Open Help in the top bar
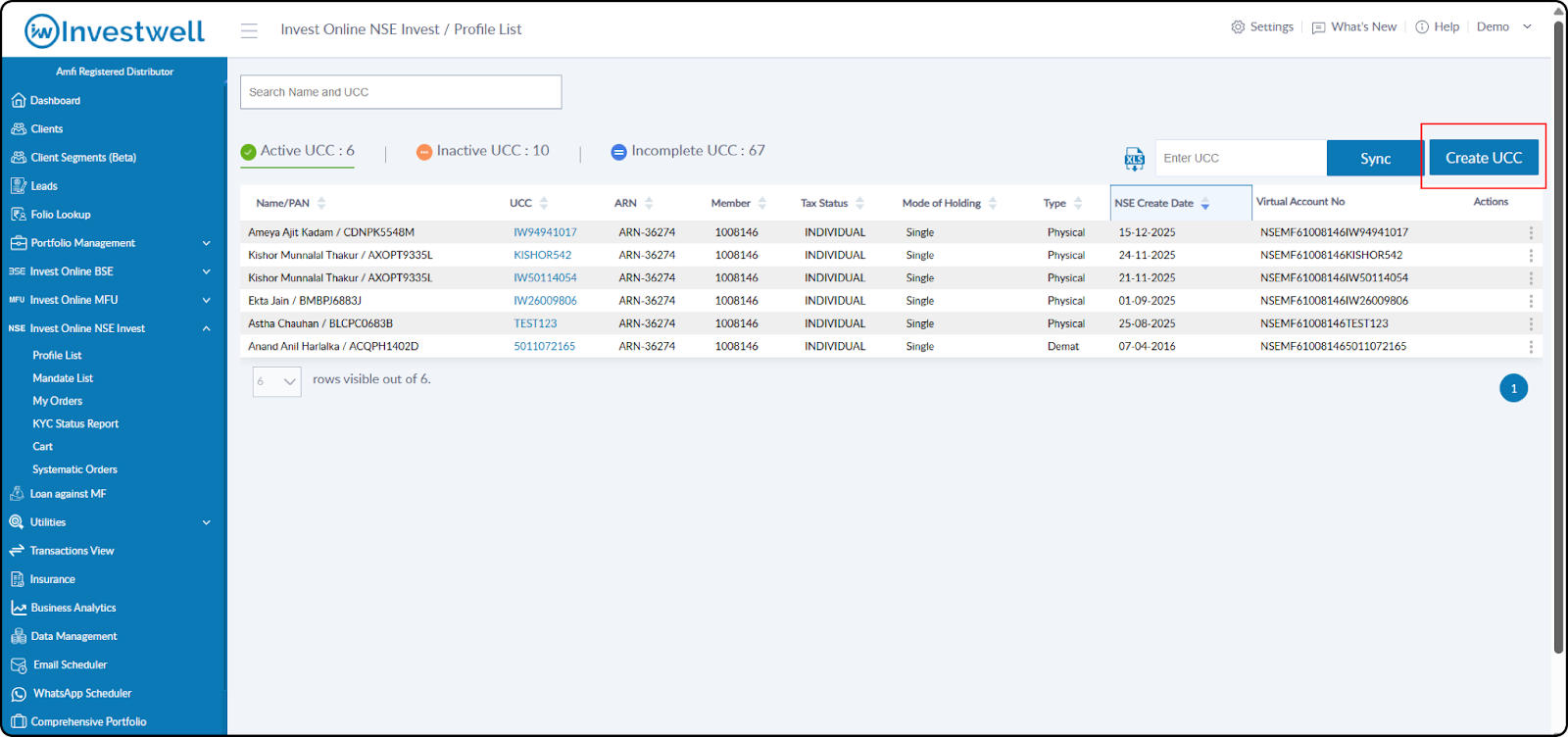The image size is (1568, 737). (x=1438, y=27)
